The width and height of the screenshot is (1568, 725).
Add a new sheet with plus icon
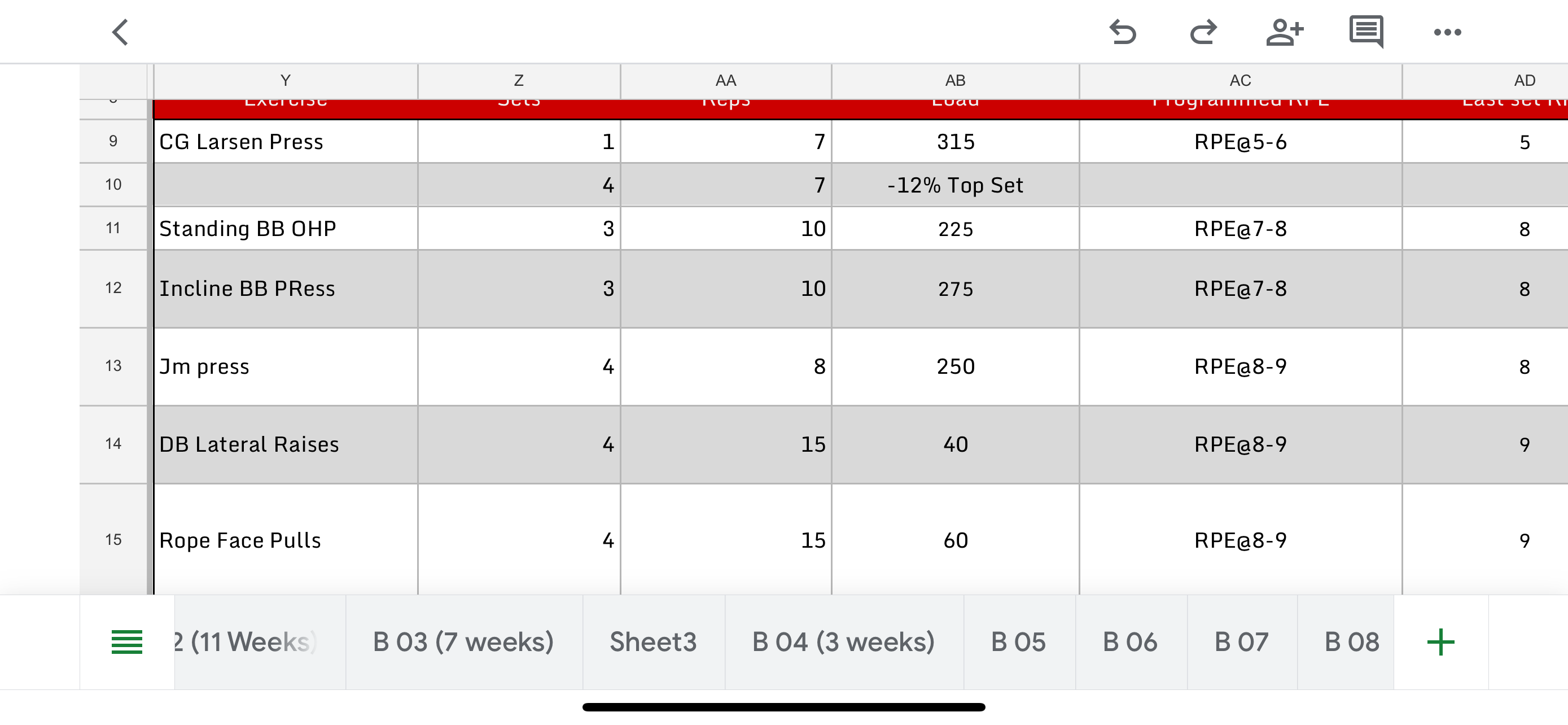(x=1440, y=642)
